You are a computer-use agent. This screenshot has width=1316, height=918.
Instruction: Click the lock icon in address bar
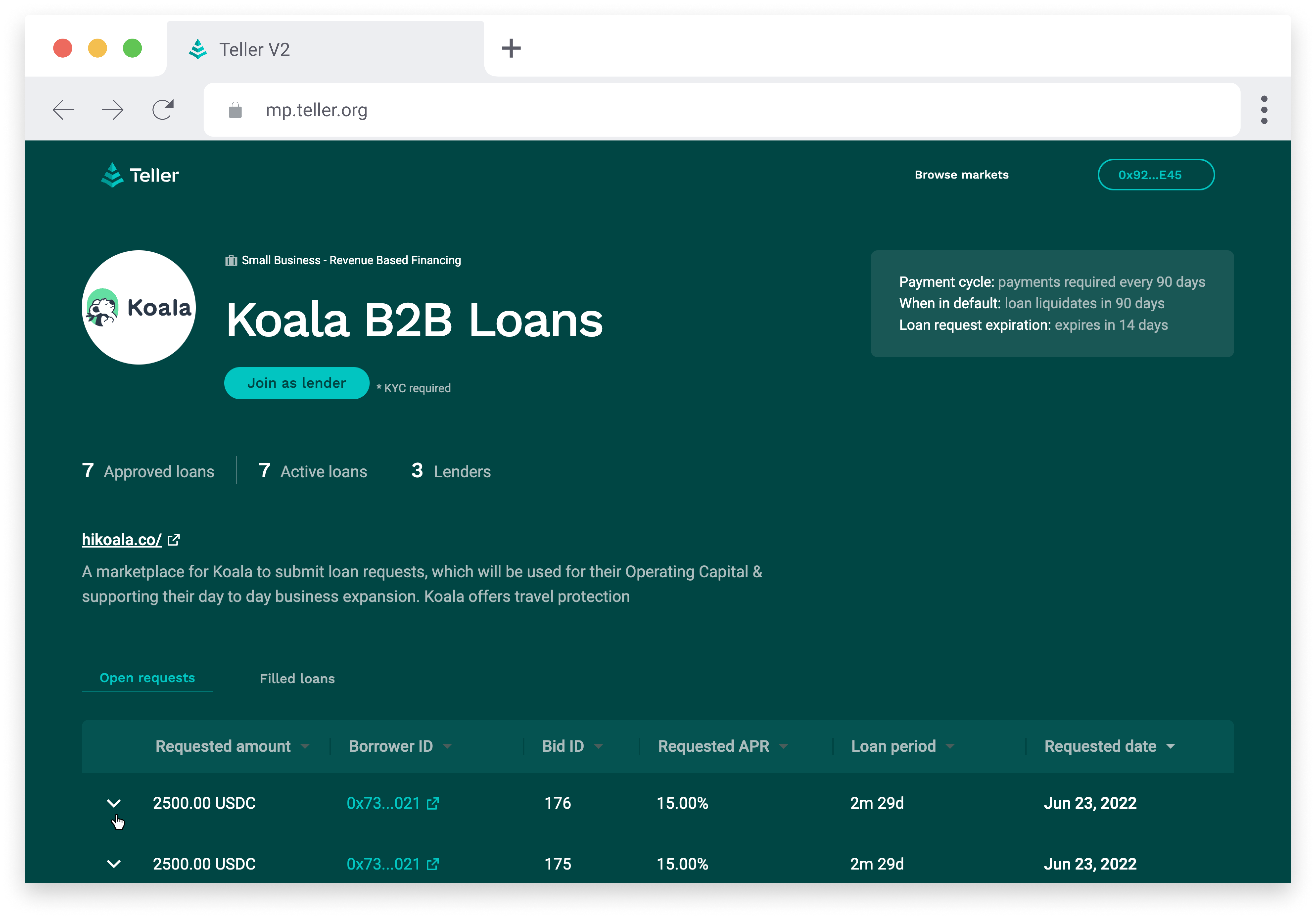pyautogui.click(x=235, y=110)
